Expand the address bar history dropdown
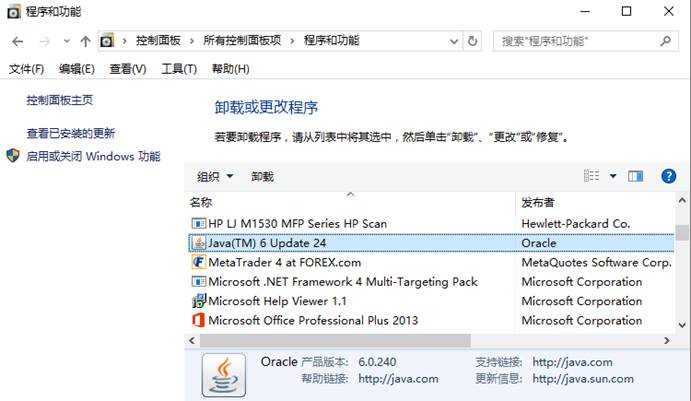The height and width of the screenshot is (401, 691). 454,41
